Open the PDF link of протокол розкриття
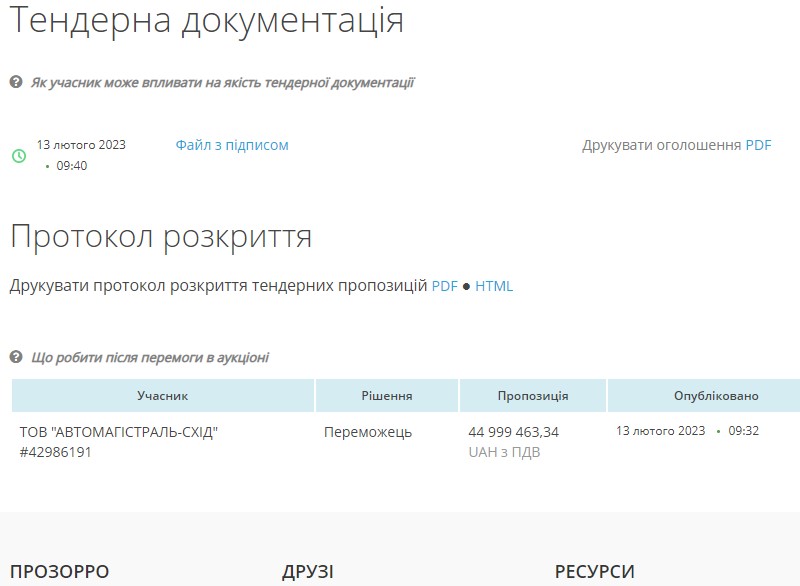This screenshot has width=800, height=586. pos(444,286)
